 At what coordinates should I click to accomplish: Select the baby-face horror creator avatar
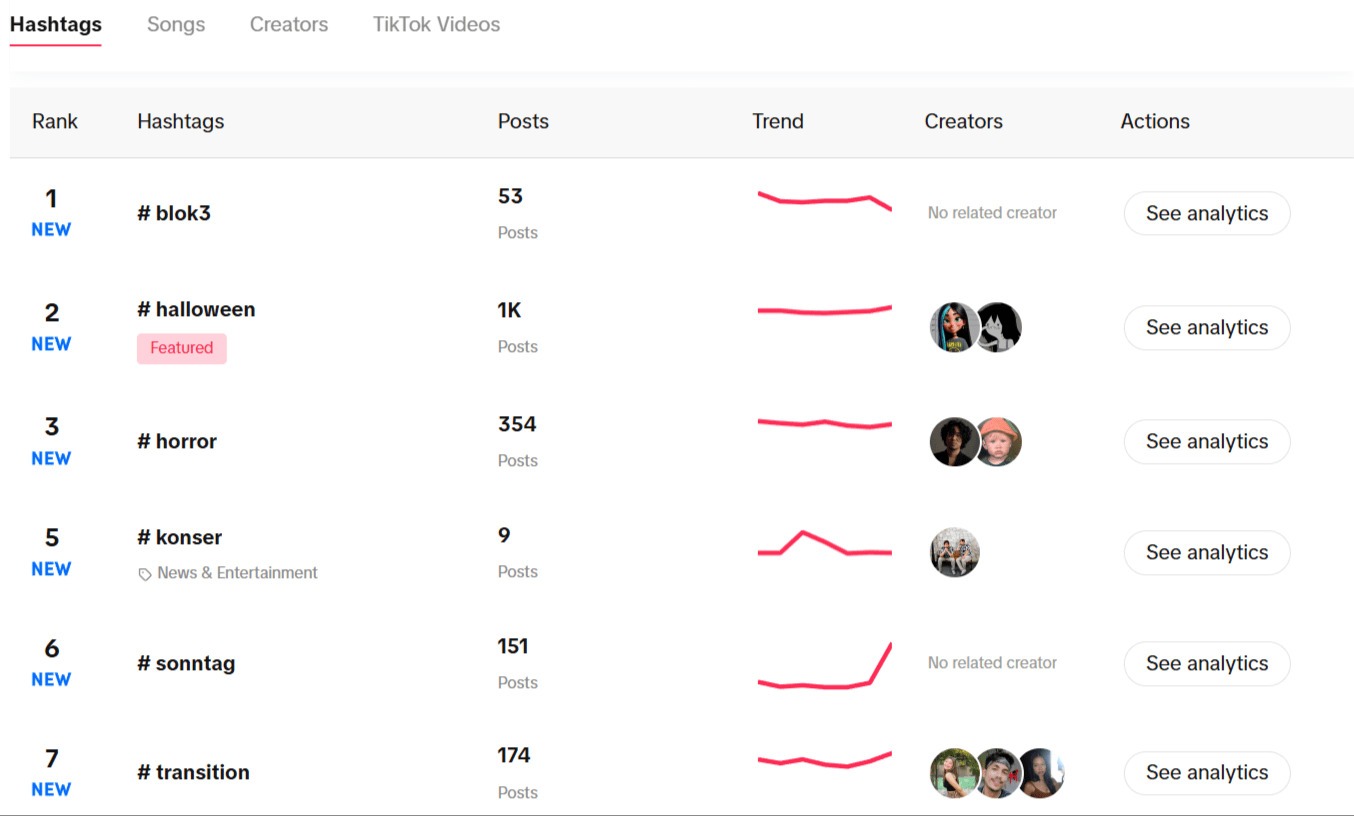pos(999,441)
